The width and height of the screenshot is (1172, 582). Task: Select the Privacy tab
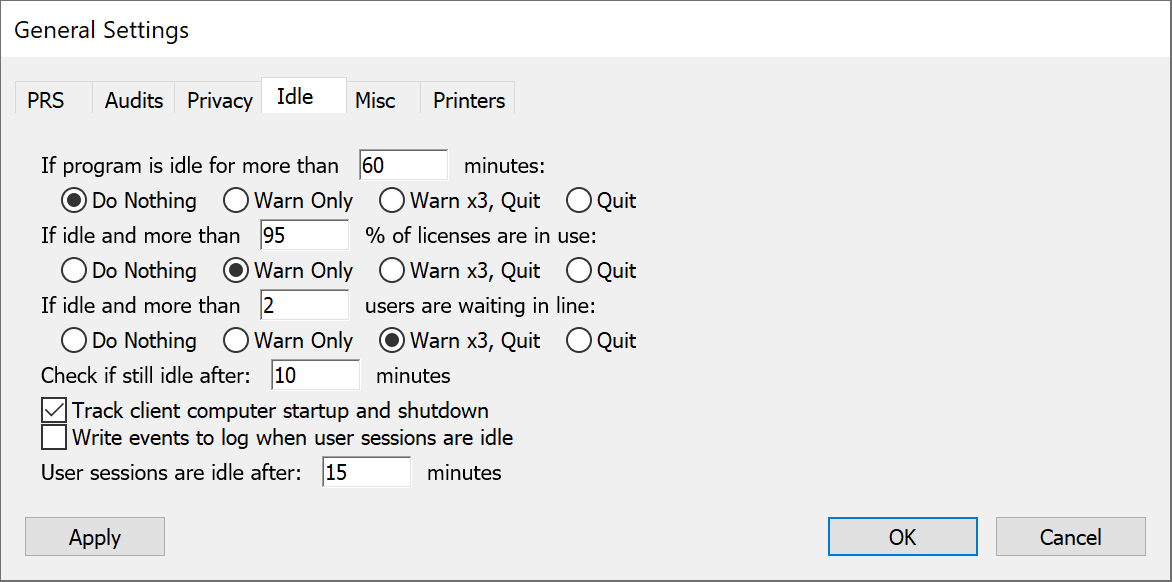[219, 99]
